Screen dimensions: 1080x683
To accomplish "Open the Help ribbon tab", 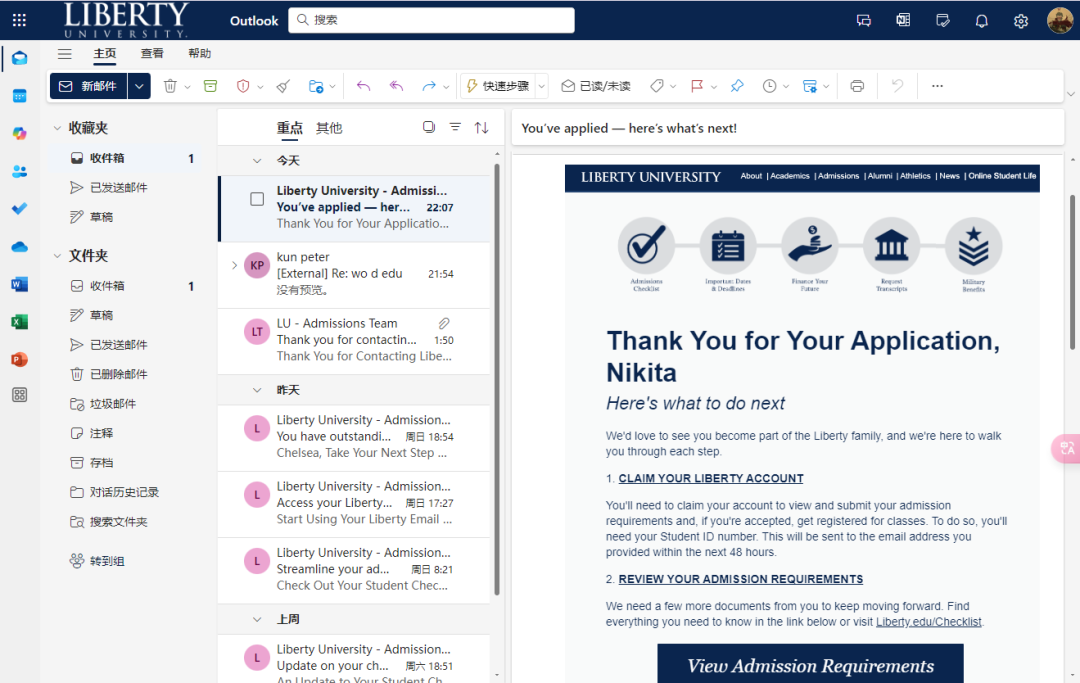I will (200, 54).
